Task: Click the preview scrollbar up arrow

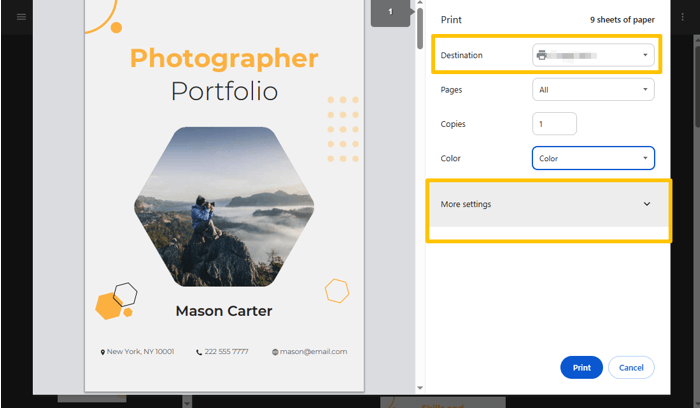Action: coord(420,3)
